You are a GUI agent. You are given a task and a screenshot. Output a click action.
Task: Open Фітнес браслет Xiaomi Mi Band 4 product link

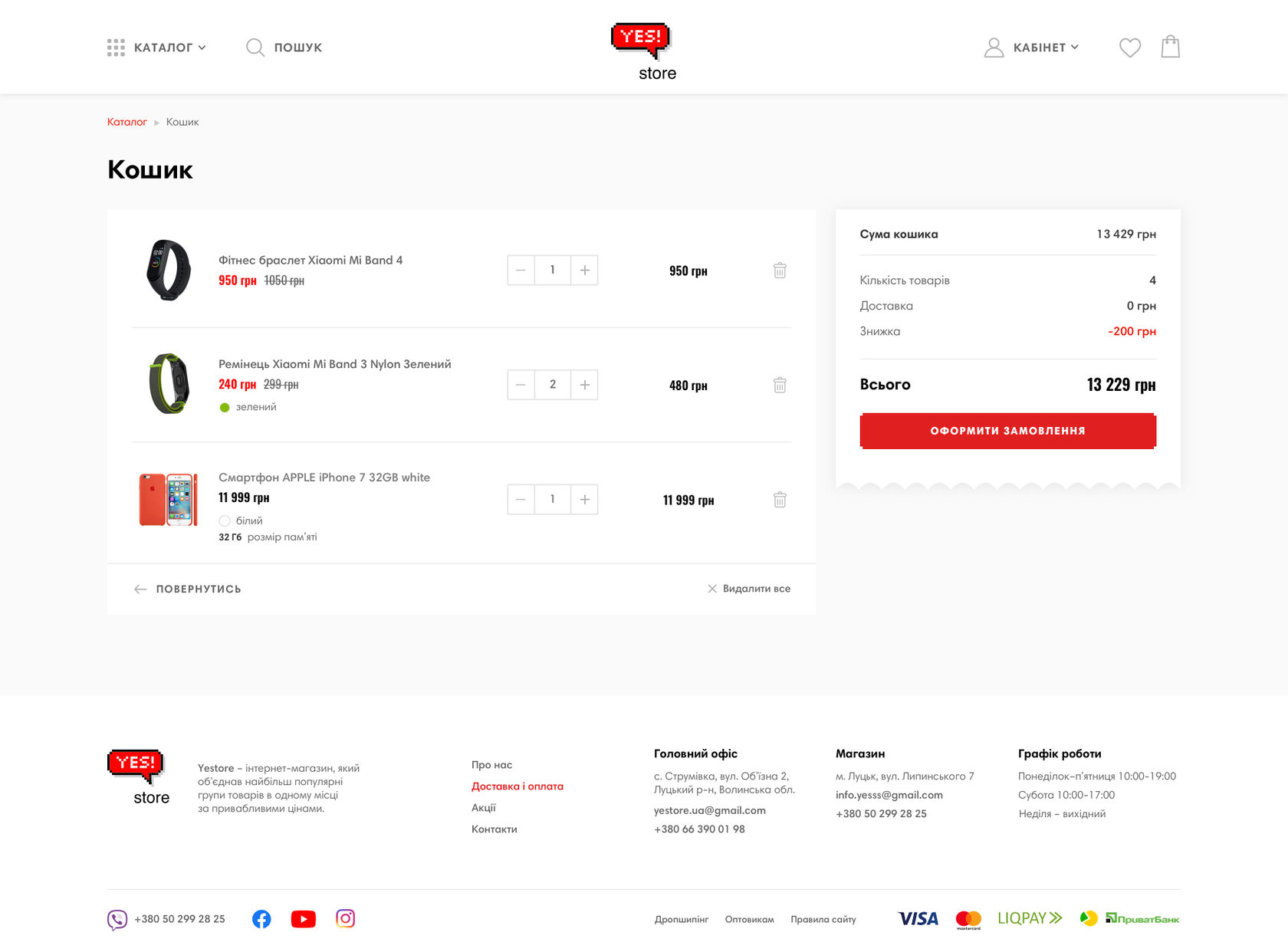[x=310, y=261]
